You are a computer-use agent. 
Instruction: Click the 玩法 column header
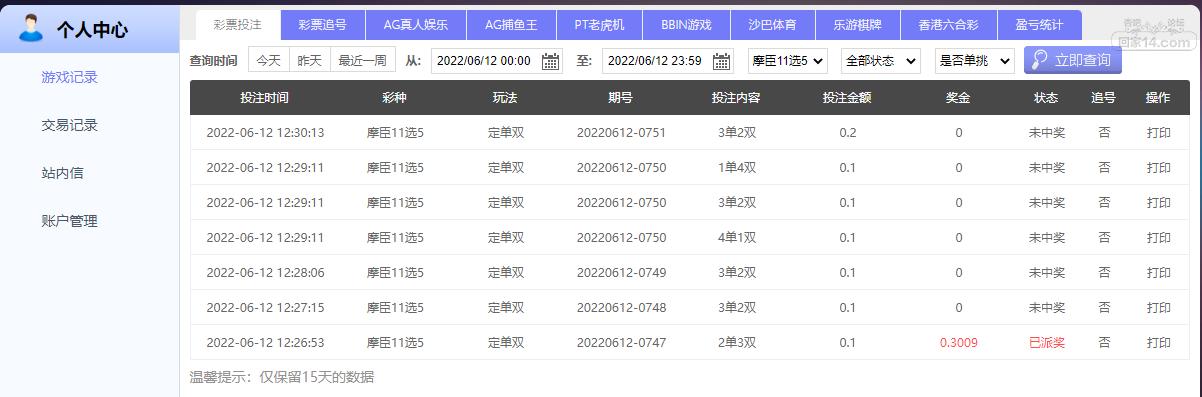click(506, 97)
